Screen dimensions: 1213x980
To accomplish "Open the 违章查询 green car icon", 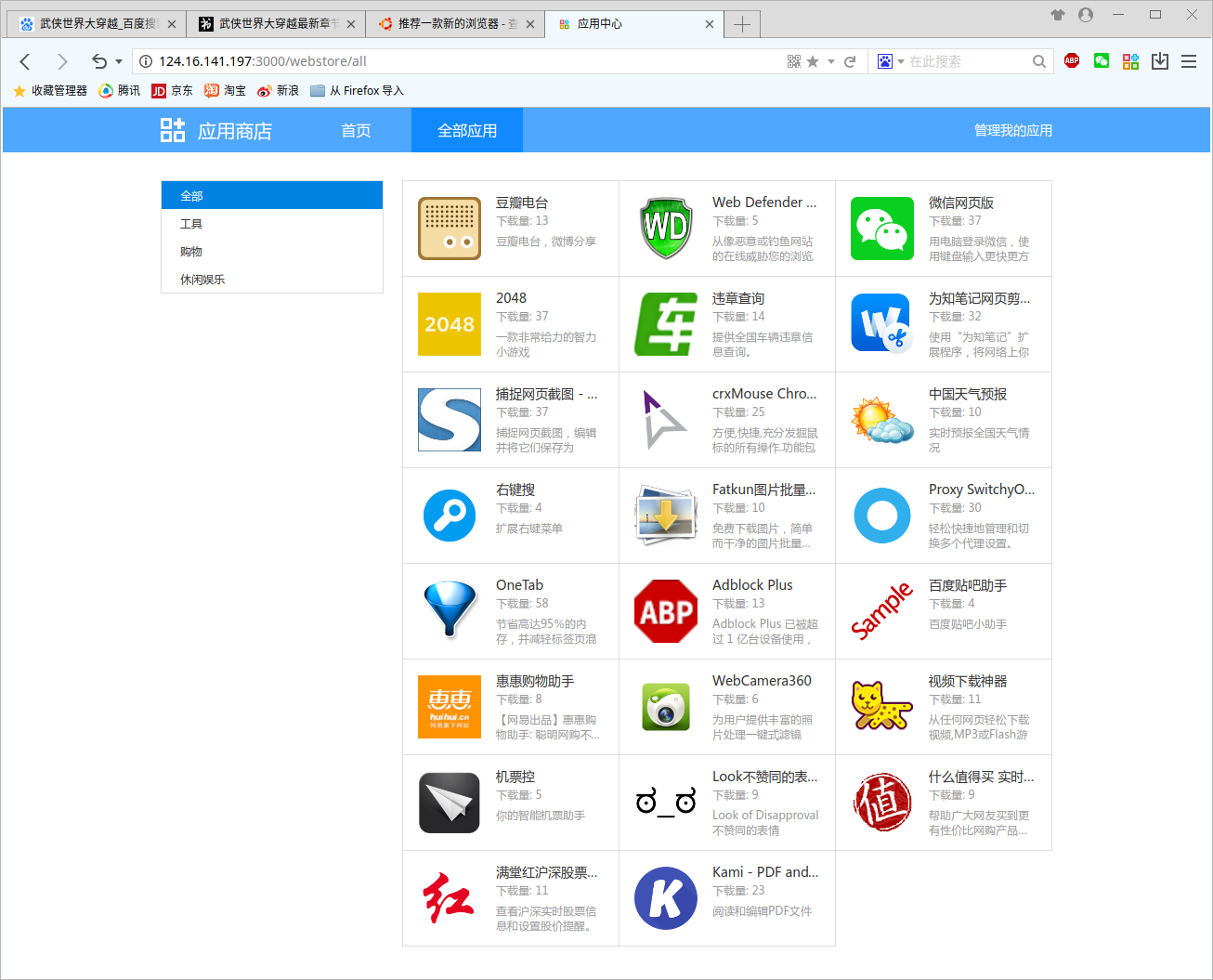I will 666,324.
